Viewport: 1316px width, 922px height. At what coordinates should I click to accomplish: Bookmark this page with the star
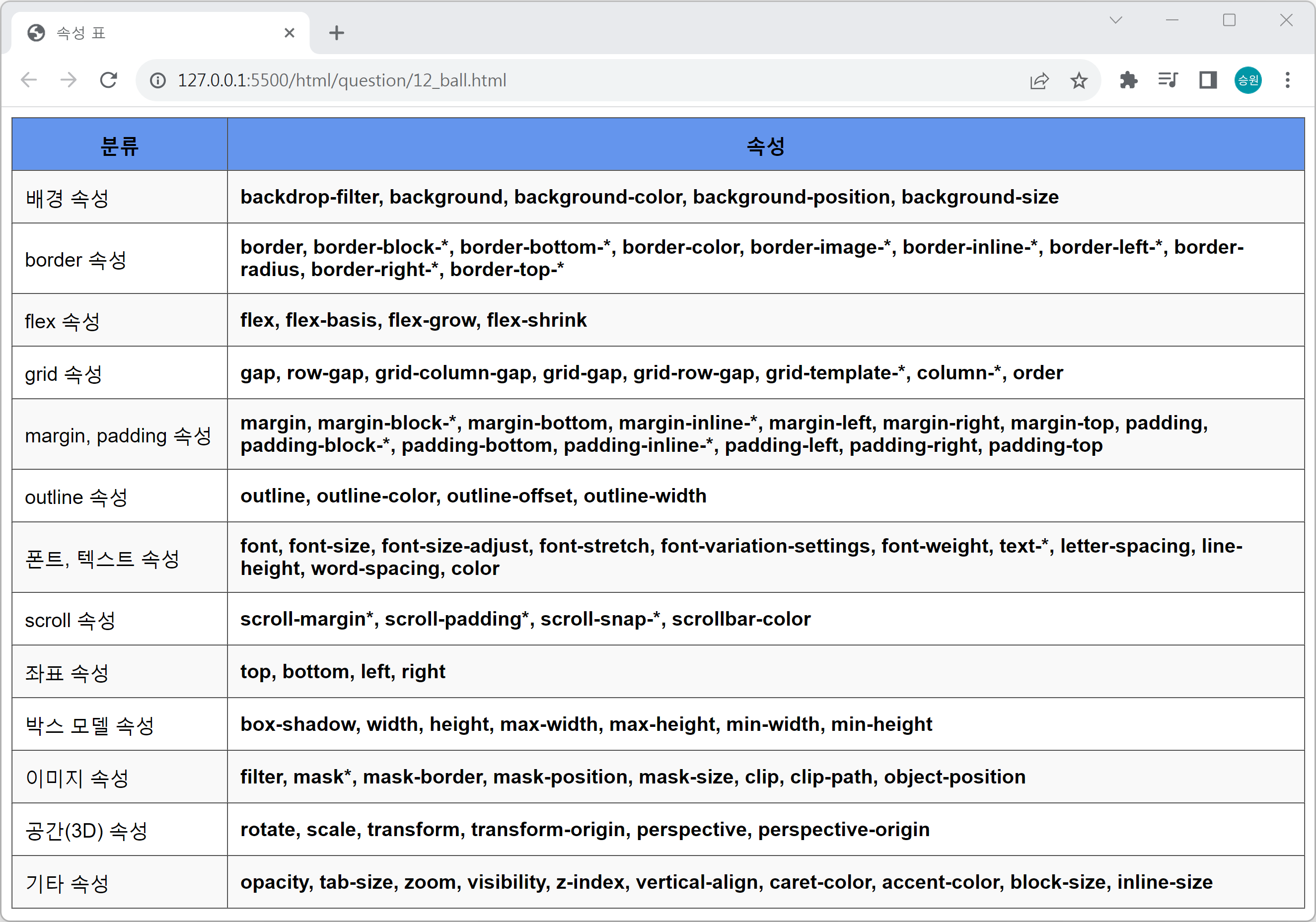pyautogui.click(x=1079, y=80)
